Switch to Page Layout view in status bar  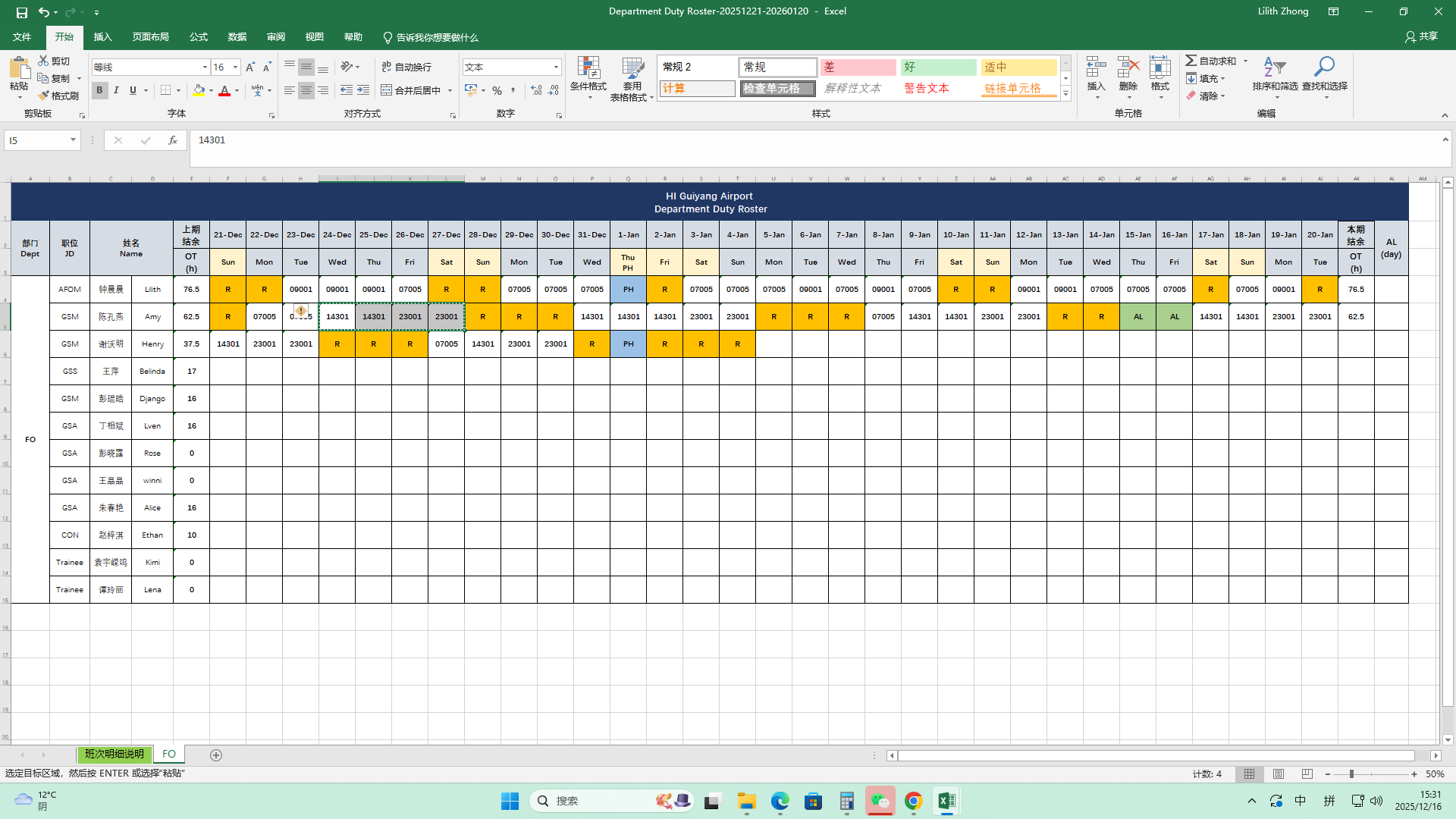[1279, 774]
